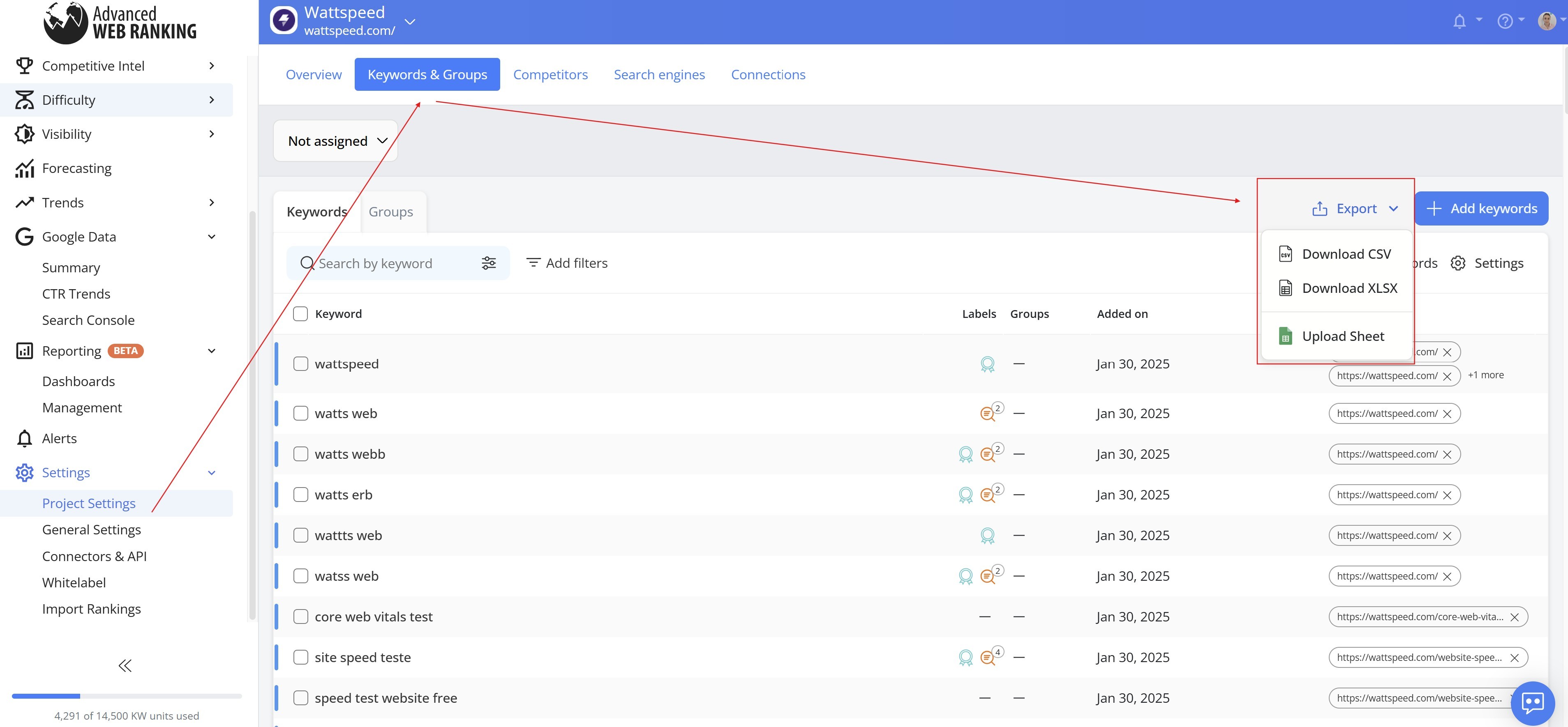Check the wattts web keyword checkbox

301,535
